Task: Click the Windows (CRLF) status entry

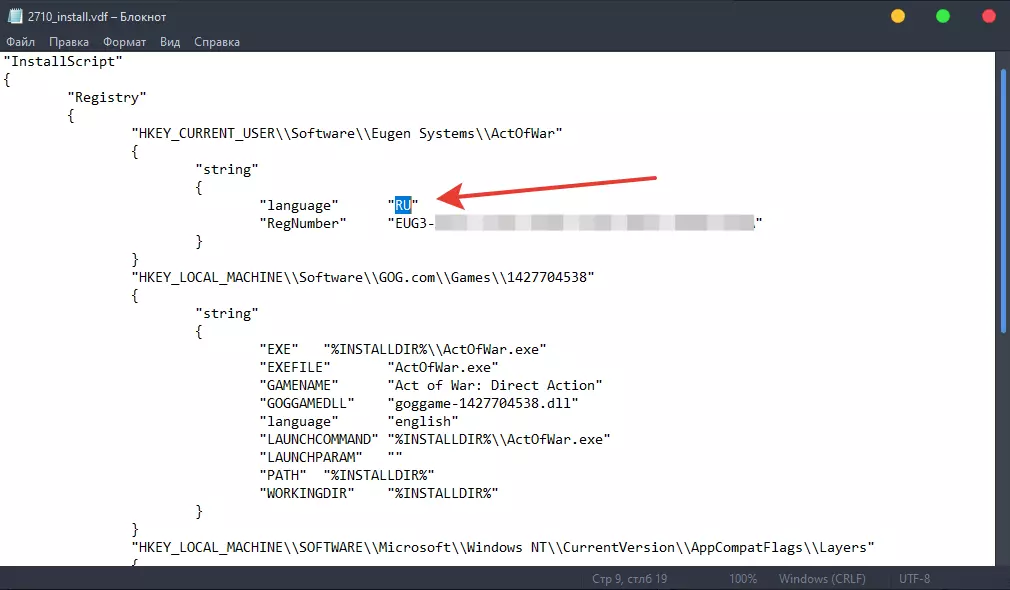Action: 822,578
